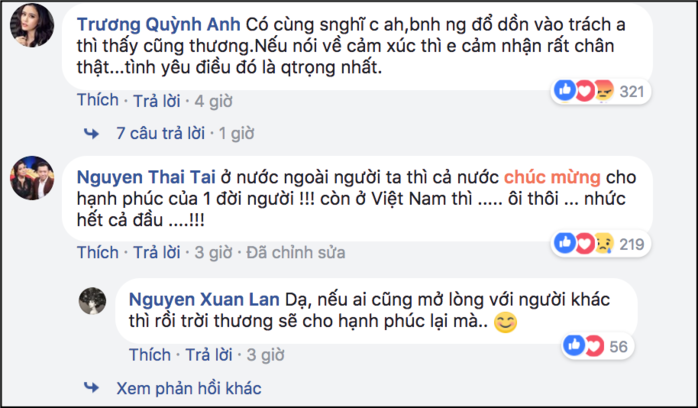Toggle Thích on Trương Quỳnh Anh's comment
The height and width of the screenshot is (408, 698).
click(98, 100)
